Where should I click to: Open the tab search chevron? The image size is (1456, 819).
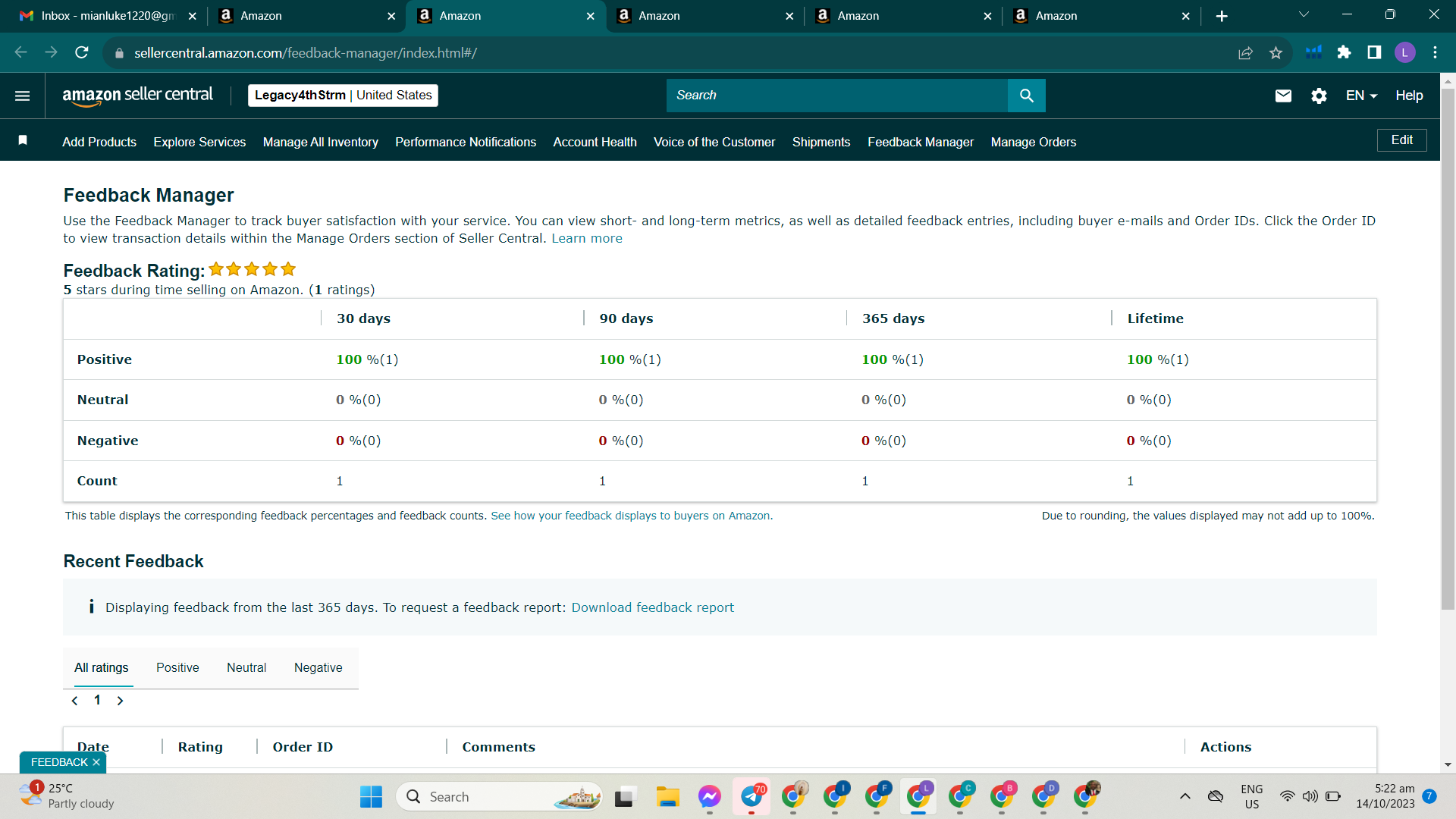point(1304,14)
